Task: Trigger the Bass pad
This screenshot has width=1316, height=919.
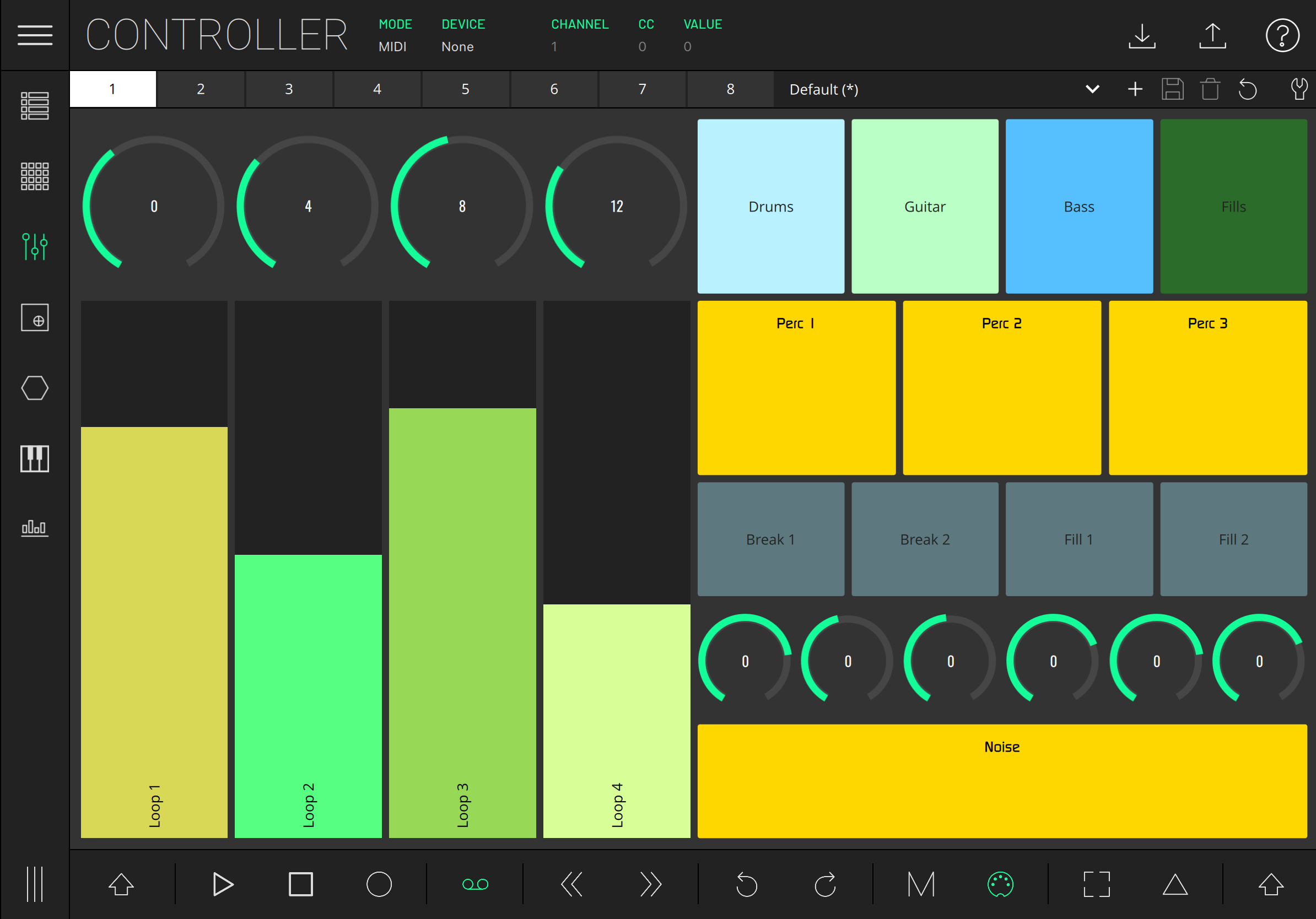Action: click(1078, 206)
